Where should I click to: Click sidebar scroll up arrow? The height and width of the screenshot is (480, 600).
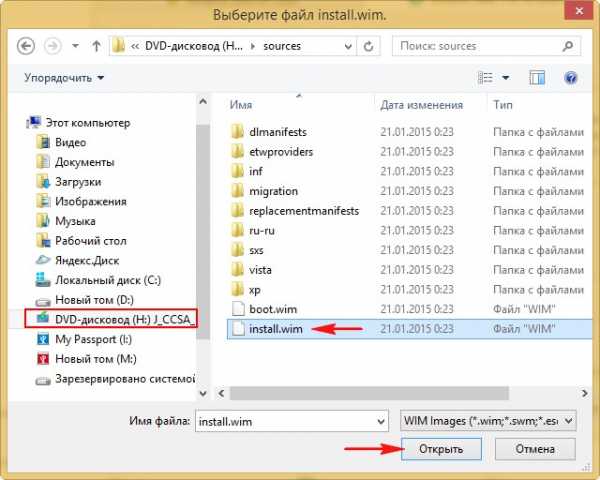(203, 102)
